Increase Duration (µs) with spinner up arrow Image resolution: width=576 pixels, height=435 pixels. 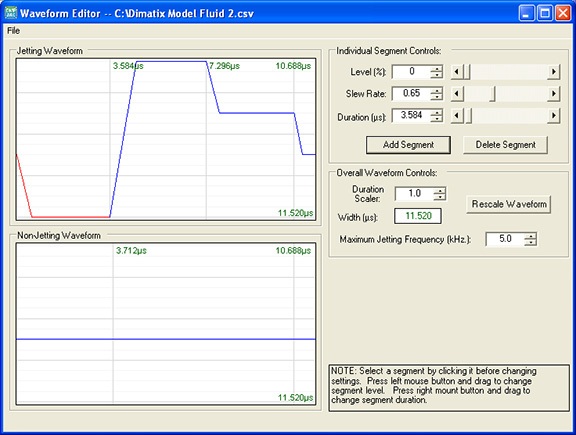coord(436,112)
